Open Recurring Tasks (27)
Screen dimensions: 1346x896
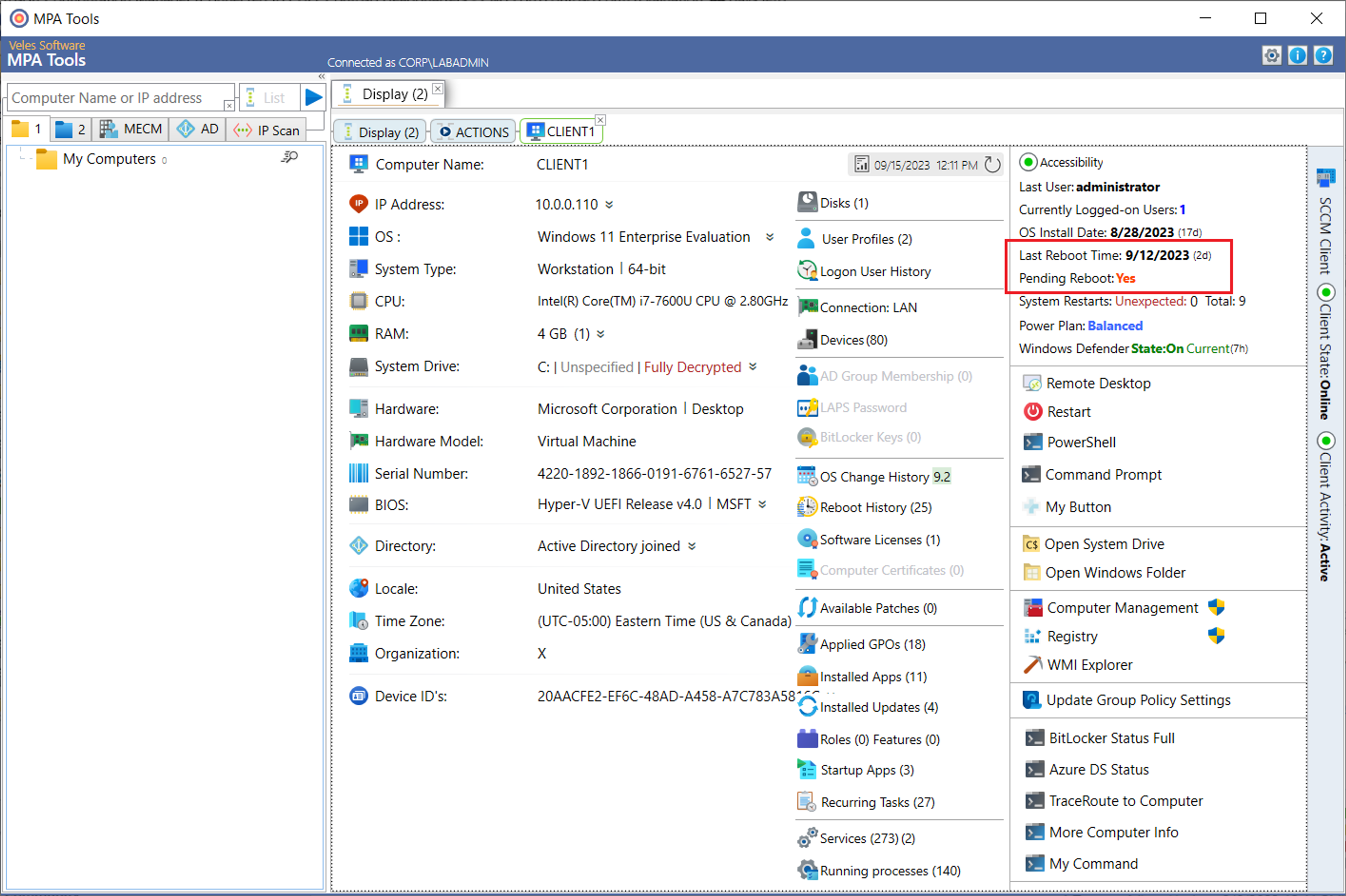pyautogui.click(x=866, y=802)
